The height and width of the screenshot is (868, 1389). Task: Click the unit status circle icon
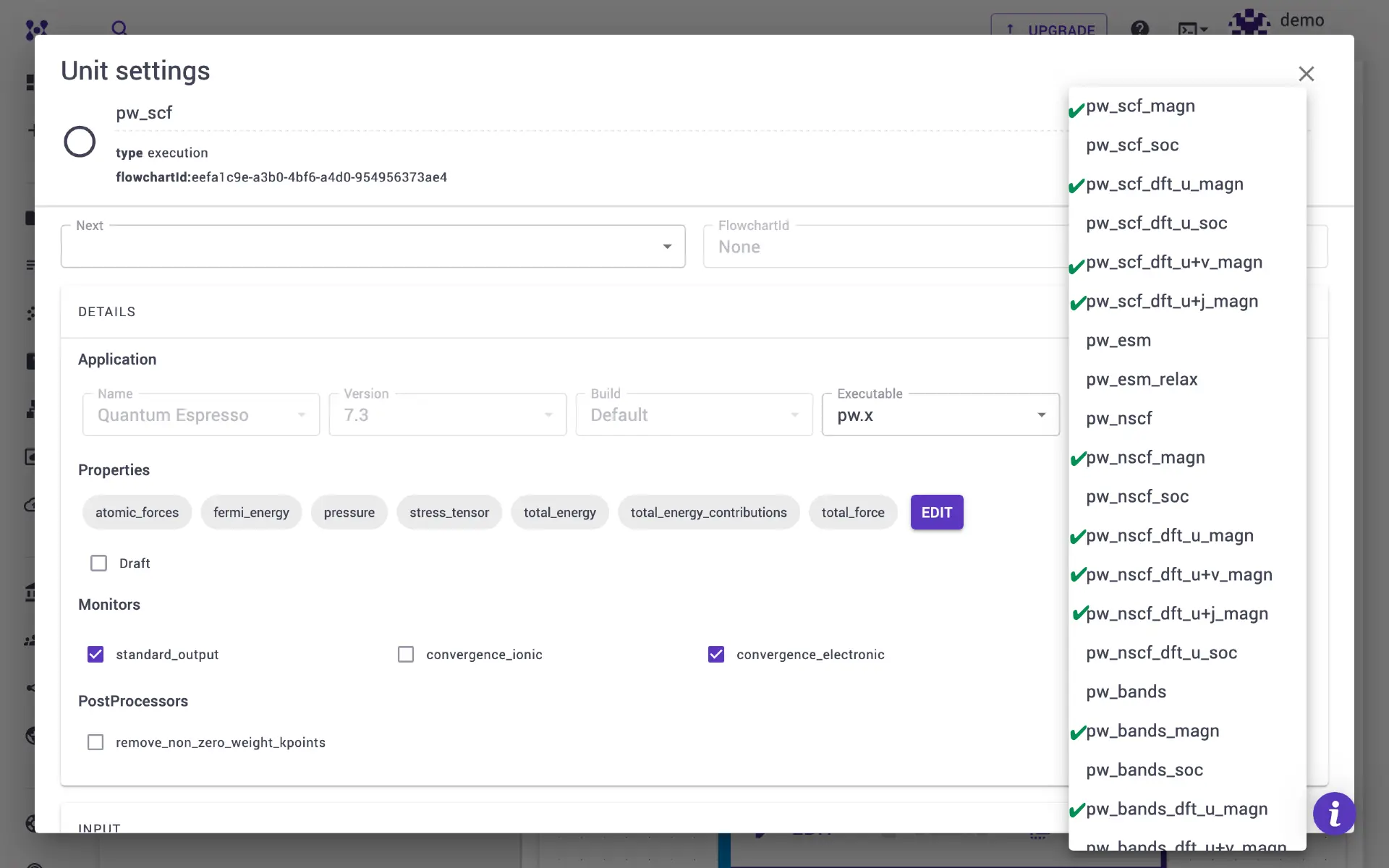[80, 142]
